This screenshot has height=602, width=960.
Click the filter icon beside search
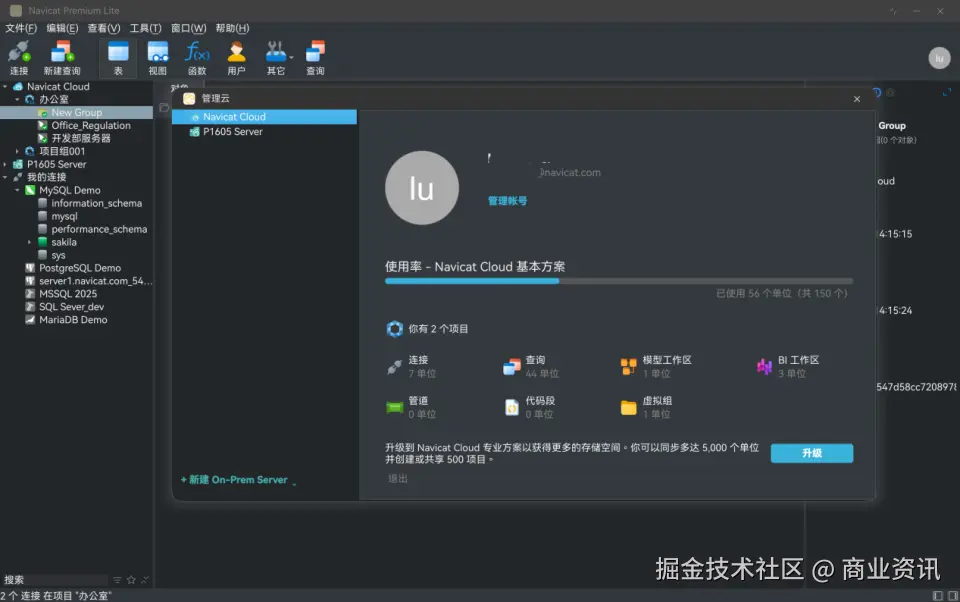(x=117, y=580)
